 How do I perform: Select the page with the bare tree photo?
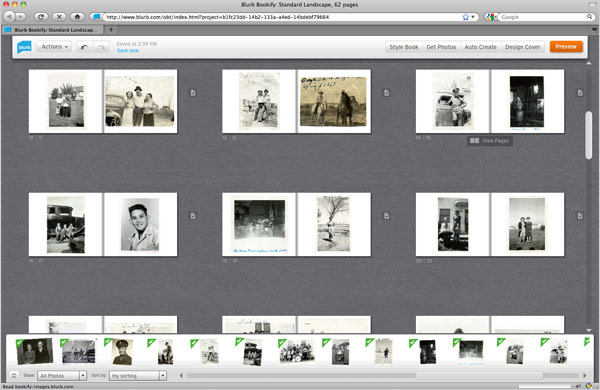click(x=334, y=224)
